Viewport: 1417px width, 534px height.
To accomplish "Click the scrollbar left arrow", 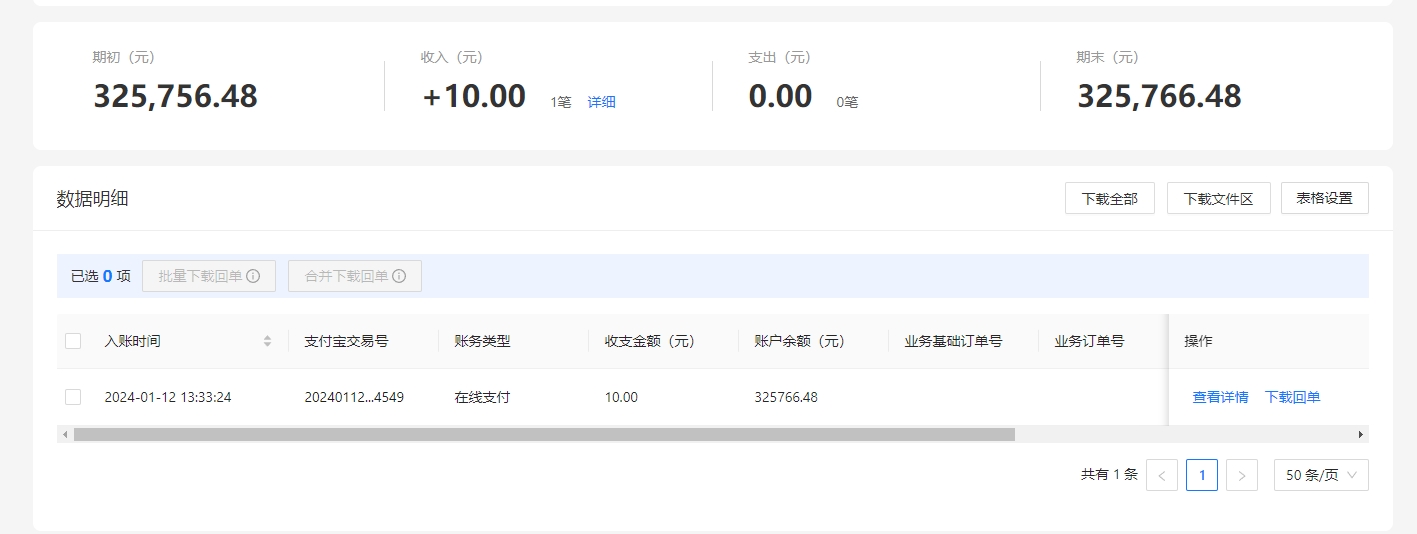I will pos(65,435).
